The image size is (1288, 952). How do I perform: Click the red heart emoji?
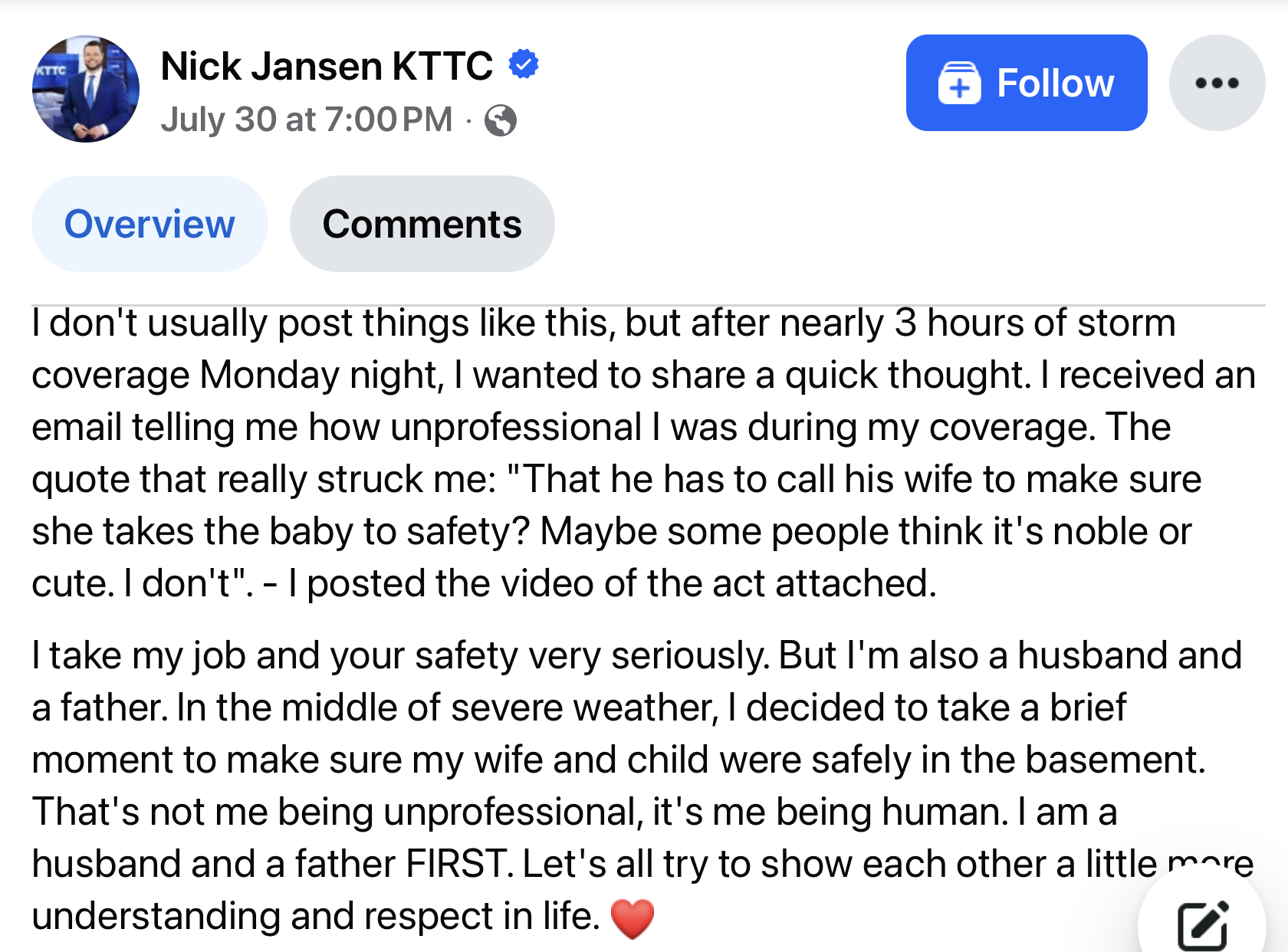point(632,918)
